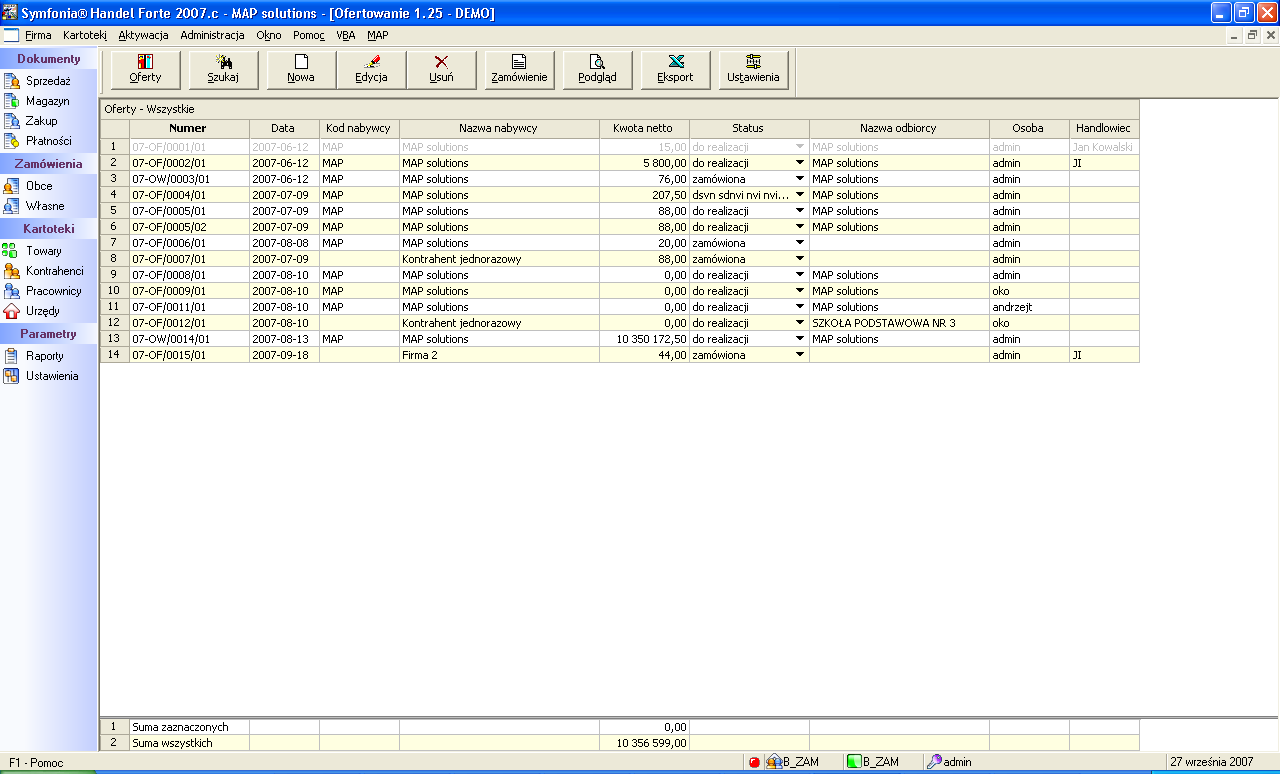
Task: Open Własne orders in sidebar
Action: tap(34, 206)
